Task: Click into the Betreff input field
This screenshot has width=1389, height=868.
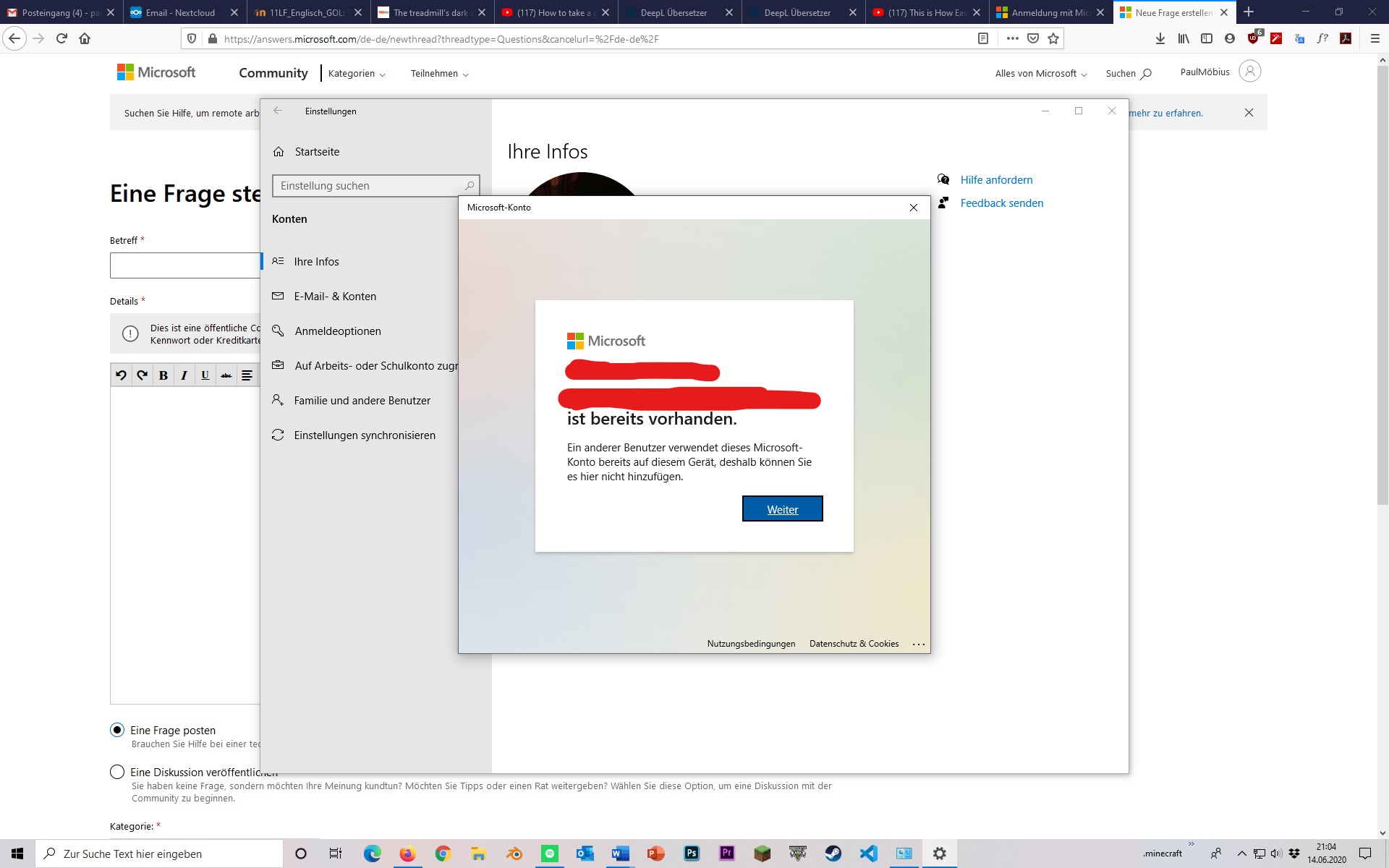Action: (x=185, y=265)
